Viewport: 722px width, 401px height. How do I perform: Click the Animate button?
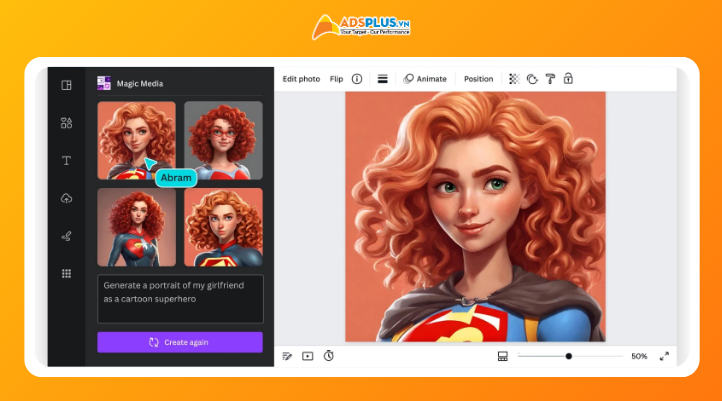425,79
